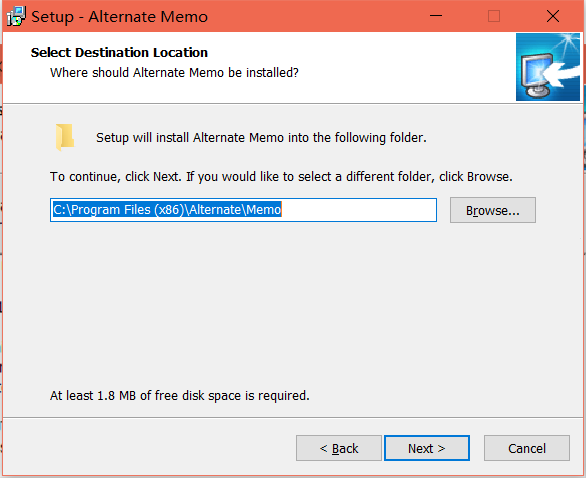Click the setup installer icon in title bar
Image resolution: width=586 pixels, height=478 pixels.
16,16
